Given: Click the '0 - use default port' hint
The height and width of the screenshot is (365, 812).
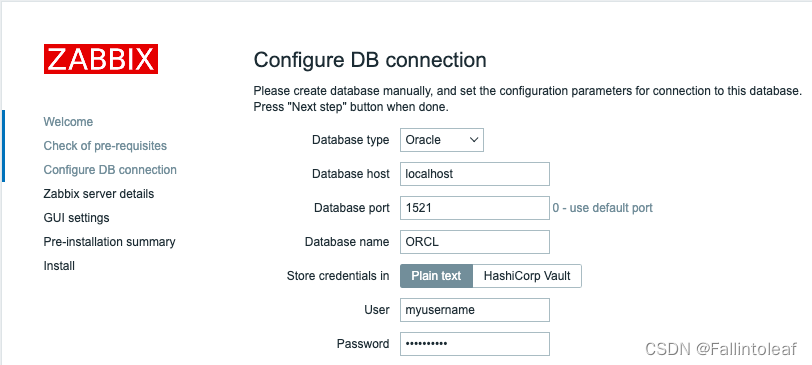Looking at the screenshot, I should coord(603,208).
